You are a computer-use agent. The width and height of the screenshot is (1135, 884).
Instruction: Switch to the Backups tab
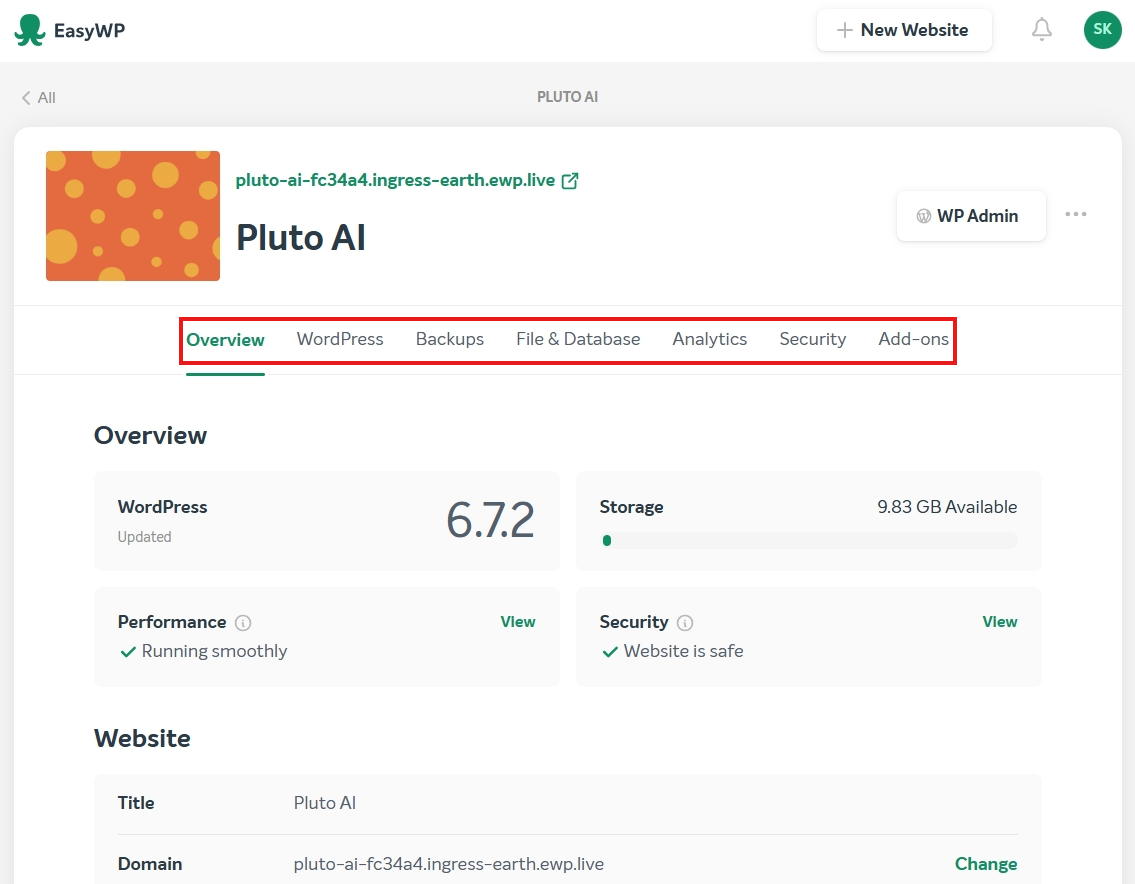(450, 340)
